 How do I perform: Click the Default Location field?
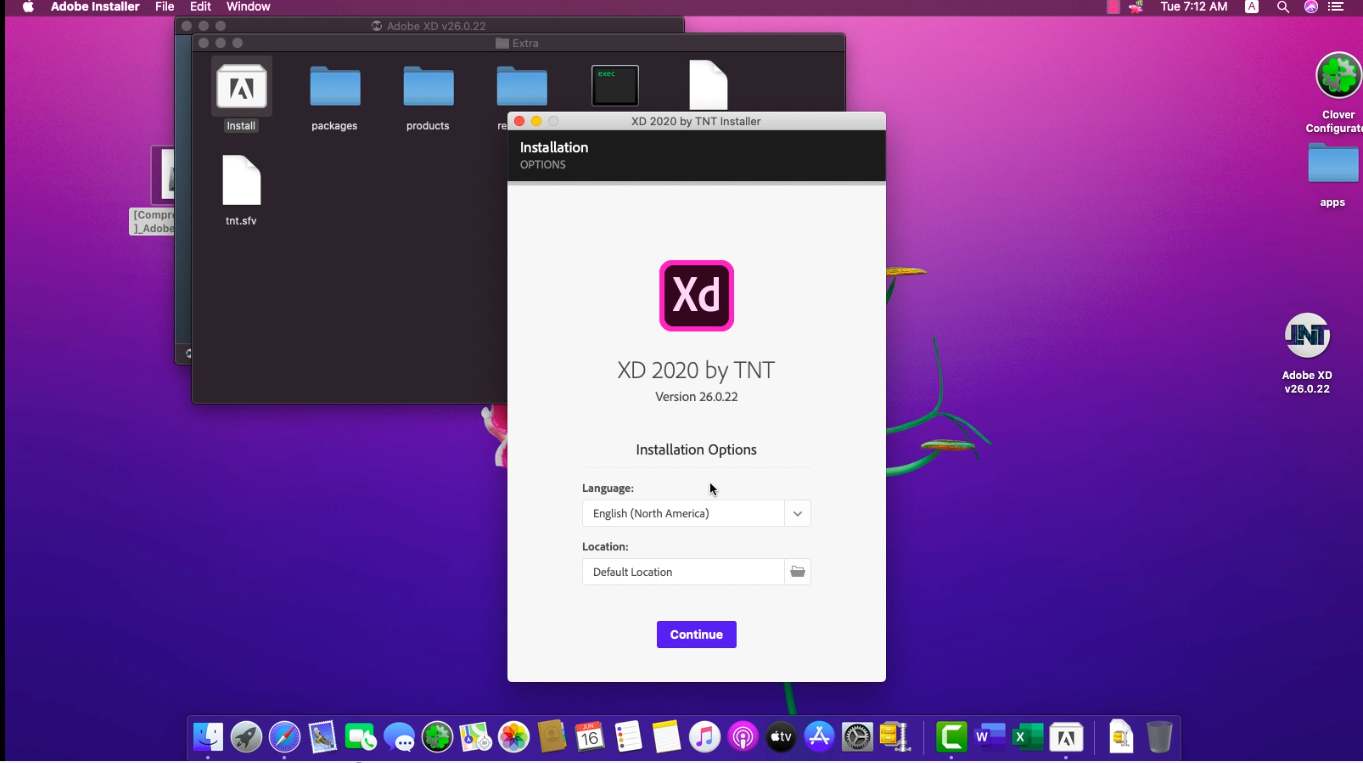tap(683, 572)
